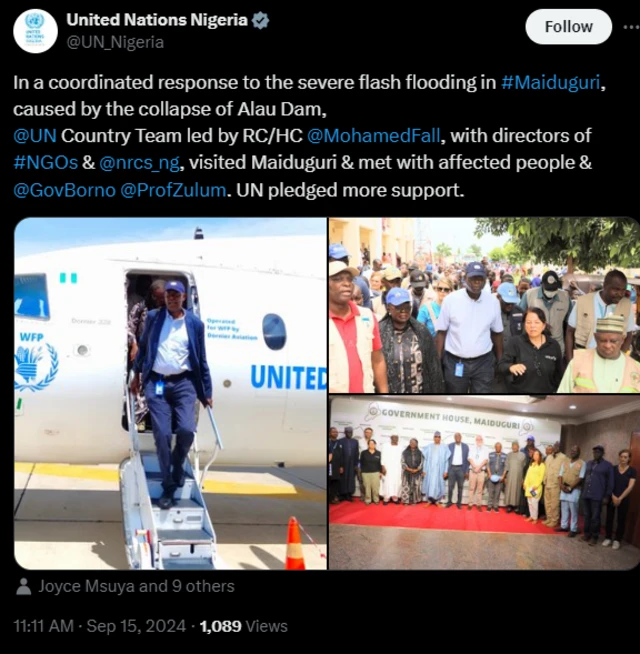This screenshot has width=640, height=654.
Task: Show Joyce Msuya and 9 others tagged
Action: pyautogui.click(x=136, y=586)
